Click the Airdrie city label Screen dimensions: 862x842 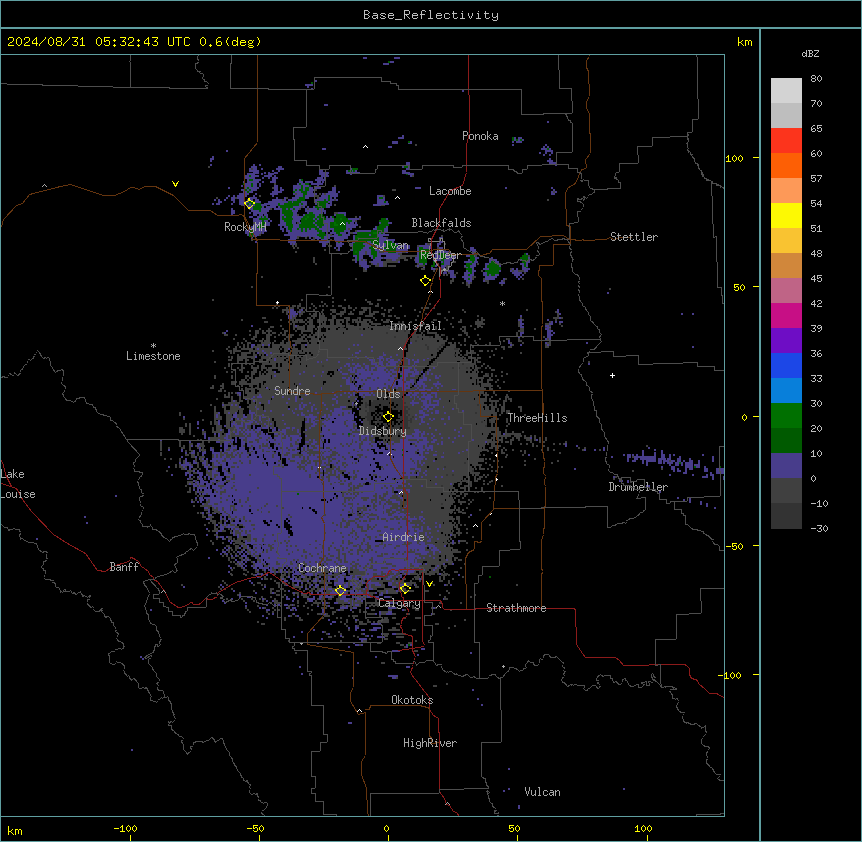click(x=404, y=537)
